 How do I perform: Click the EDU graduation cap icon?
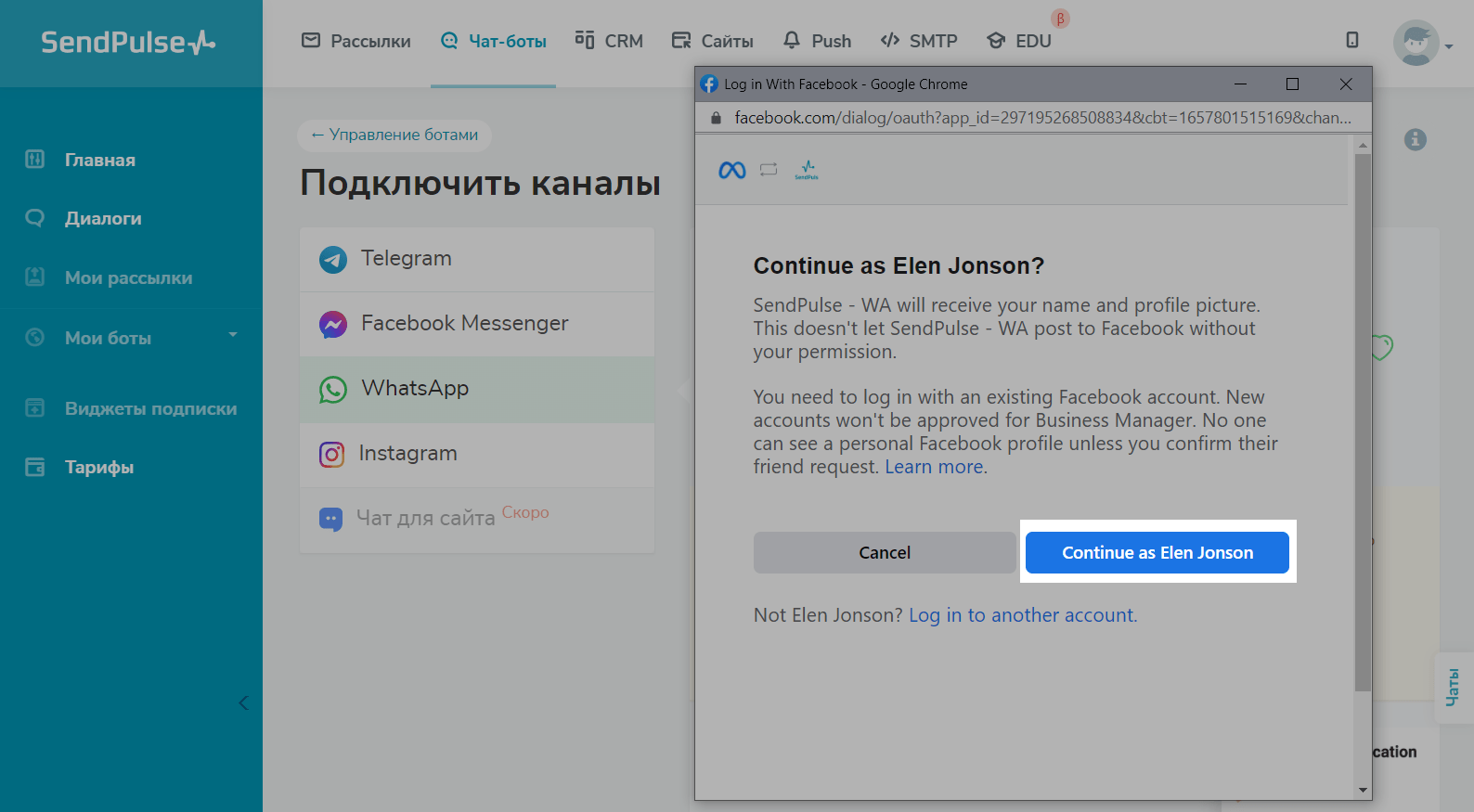tap(996, 40)
